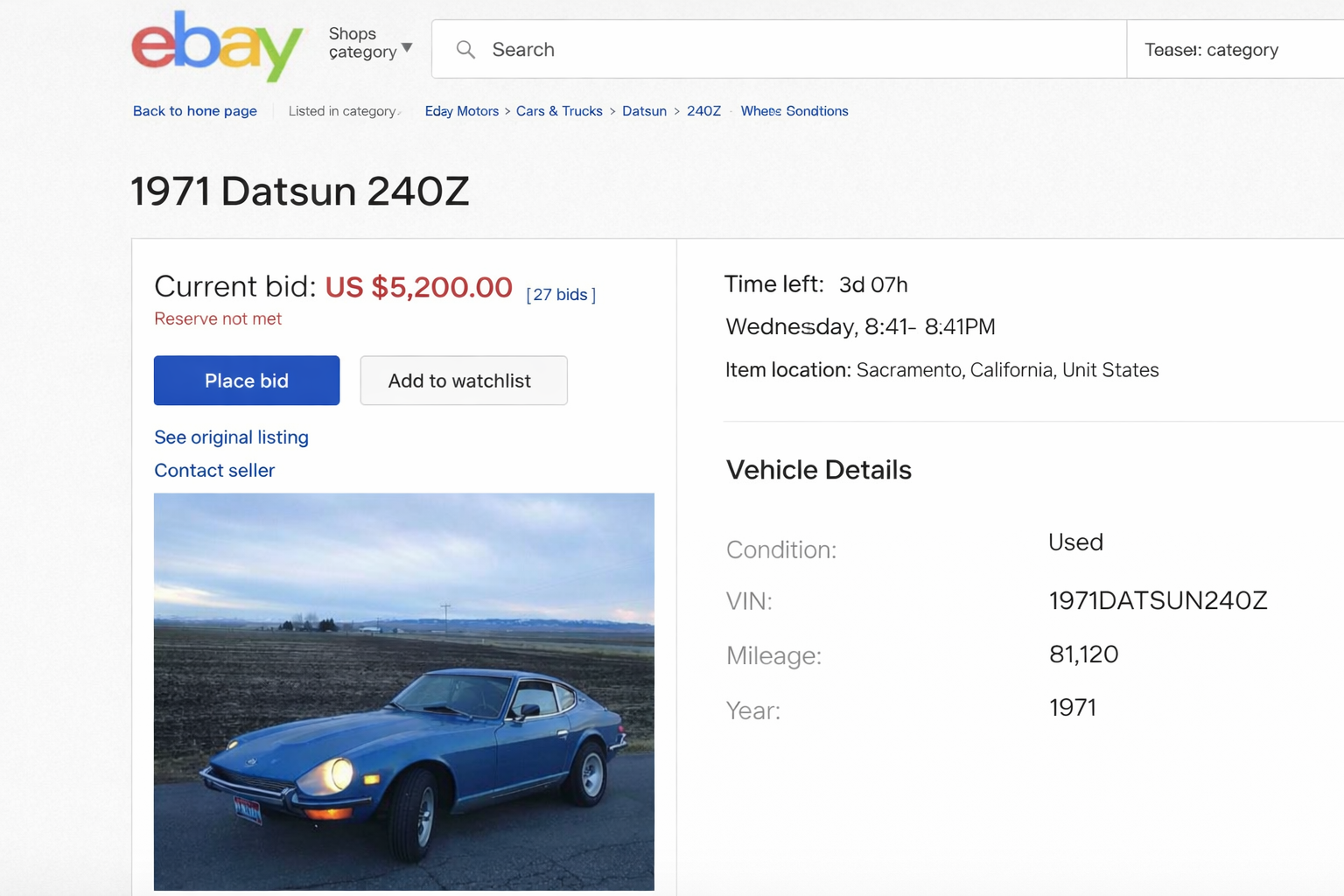Open See original listing link
The width and height of the screenshot is (1344, 896).
tap(231, 437)
